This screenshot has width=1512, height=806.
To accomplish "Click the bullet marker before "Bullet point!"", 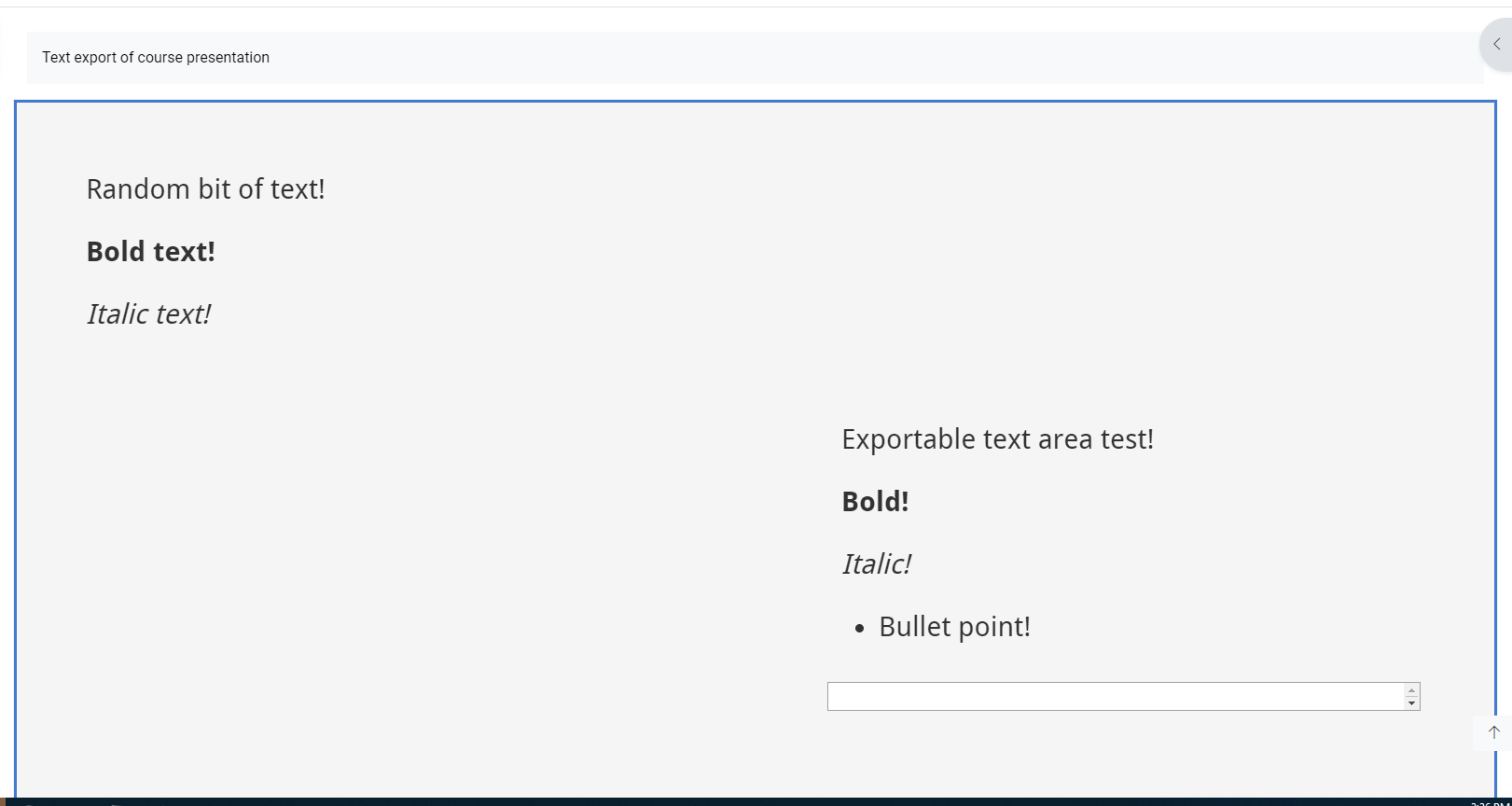I will [860, 630].
